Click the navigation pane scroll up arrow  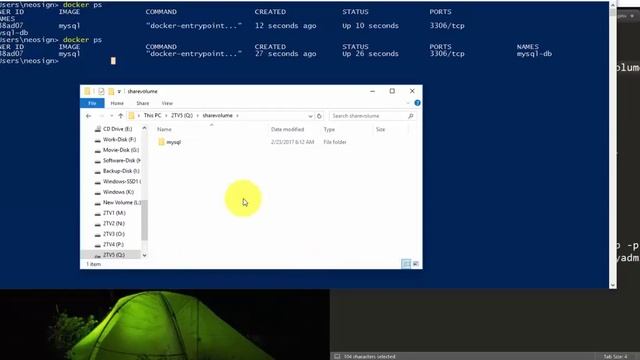pyautogui.click(x=144, y=128)
